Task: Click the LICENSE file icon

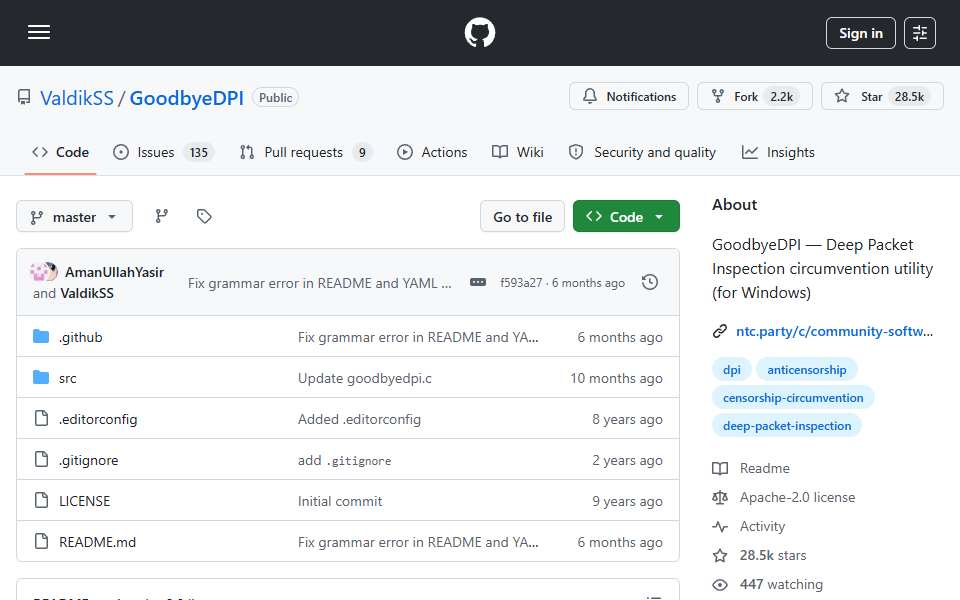Action: (41, 501)
